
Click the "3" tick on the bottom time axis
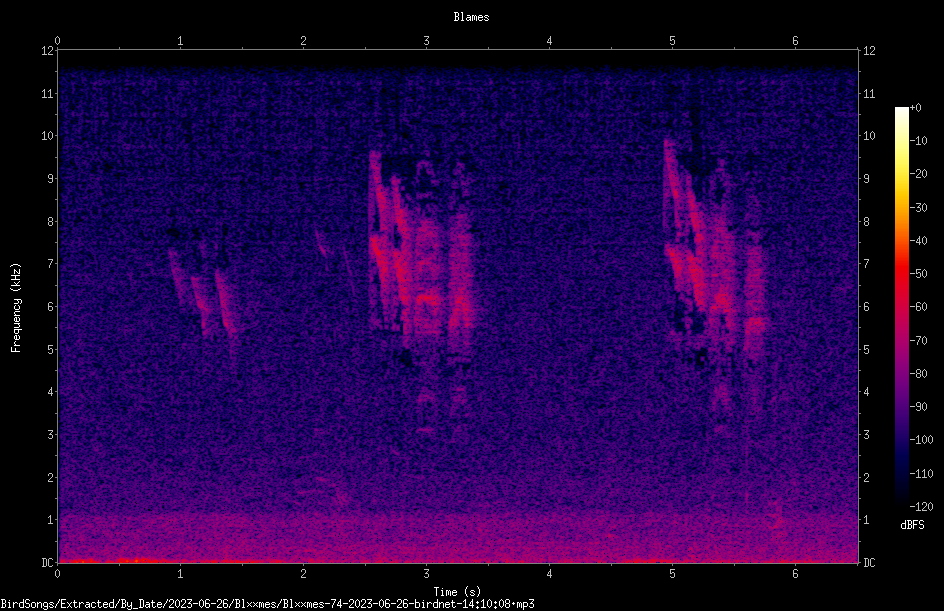click(426, 574)
